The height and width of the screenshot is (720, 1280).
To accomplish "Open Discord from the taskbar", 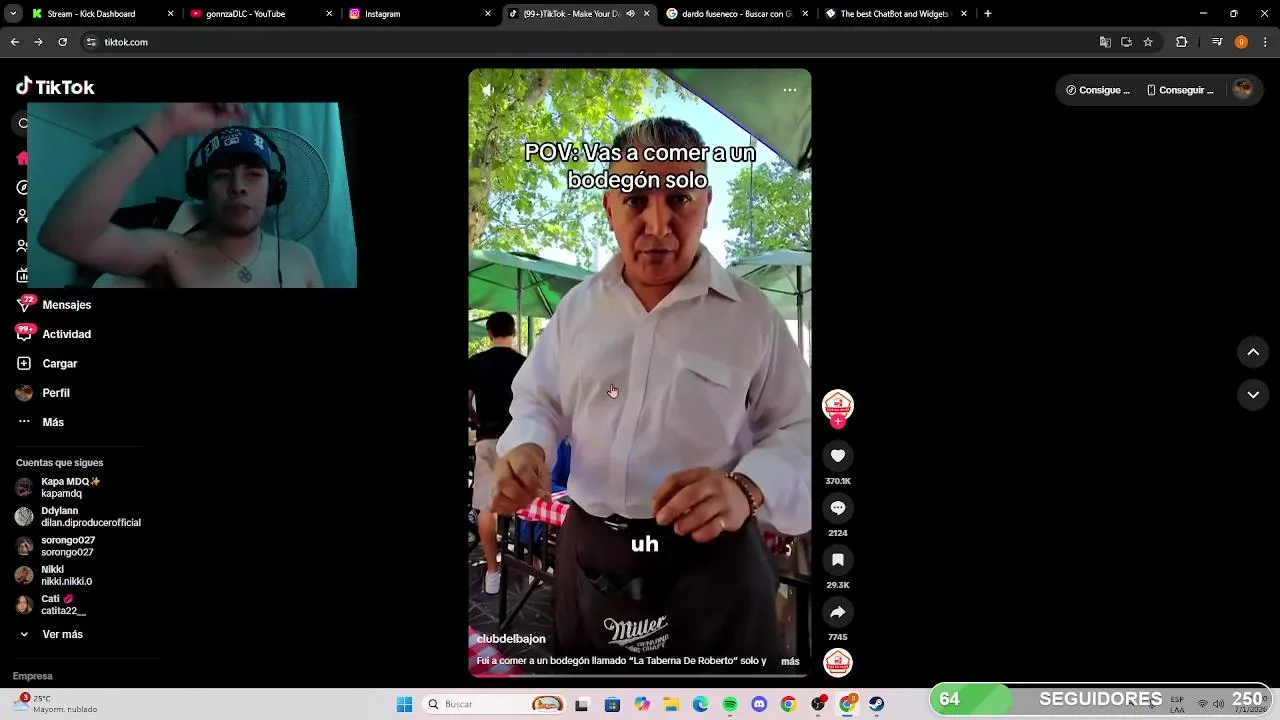I will point(759,704).
